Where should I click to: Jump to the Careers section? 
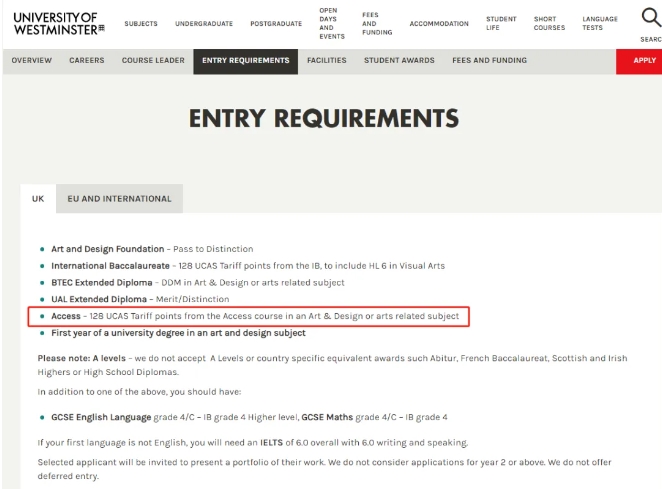point(87,60)
